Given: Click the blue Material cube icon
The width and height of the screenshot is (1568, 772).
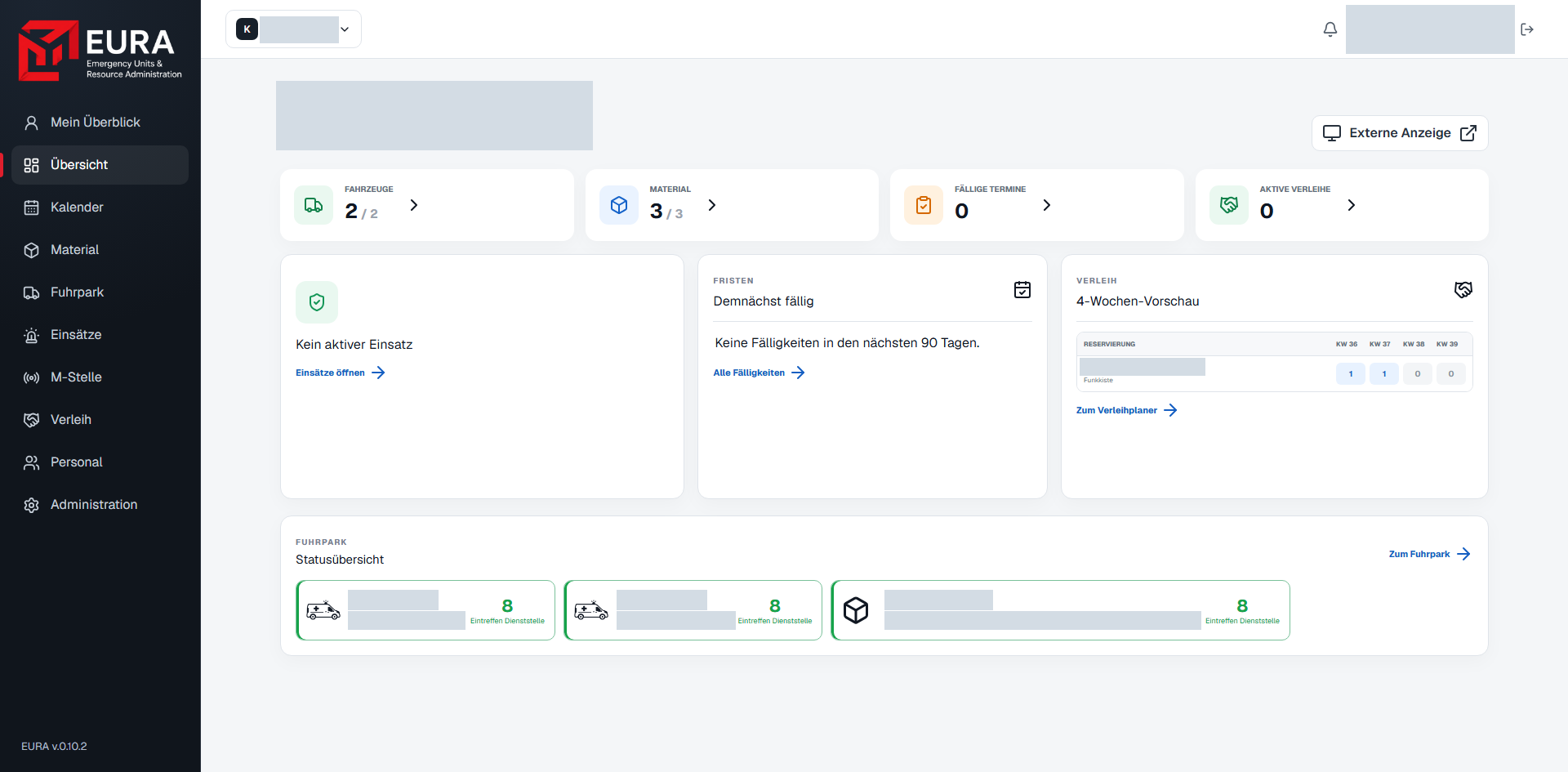Looking at the screenshot, I should [x=619, y=205].
